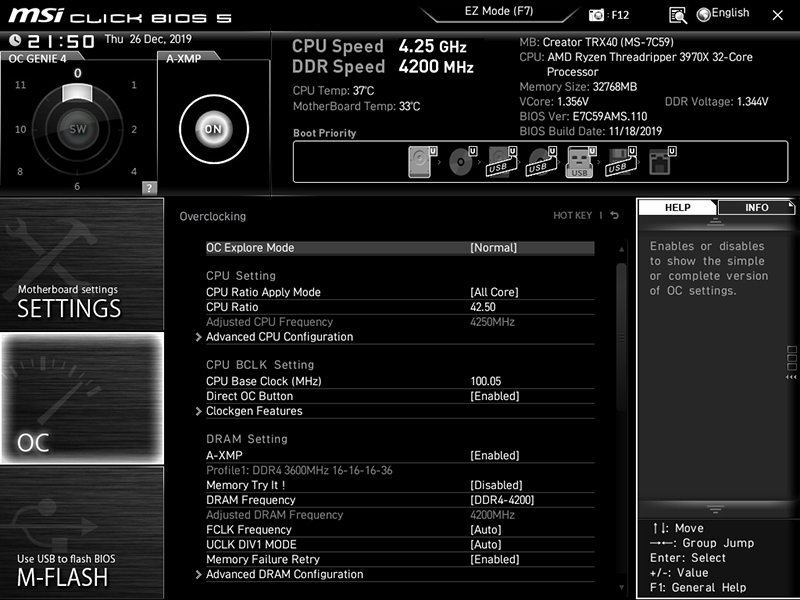Click the settings list scrollbar thumb
The image size is (800, 600).
click(621, 337)
